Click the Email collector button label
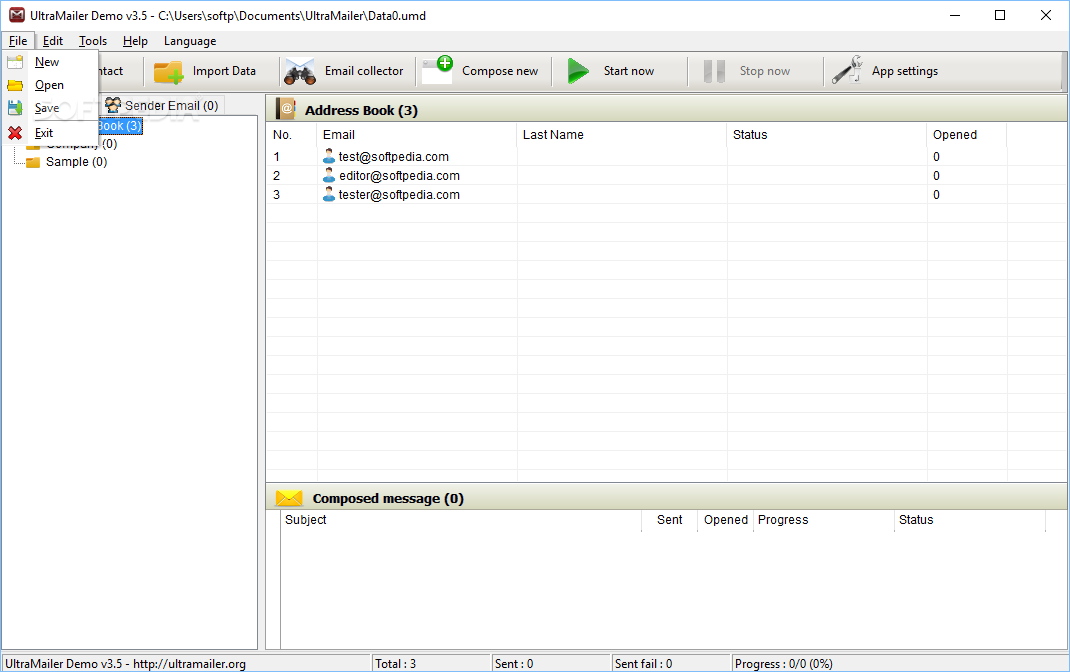Image resolution: width=1070 pixels, height=672 pixels. point(364,71)
